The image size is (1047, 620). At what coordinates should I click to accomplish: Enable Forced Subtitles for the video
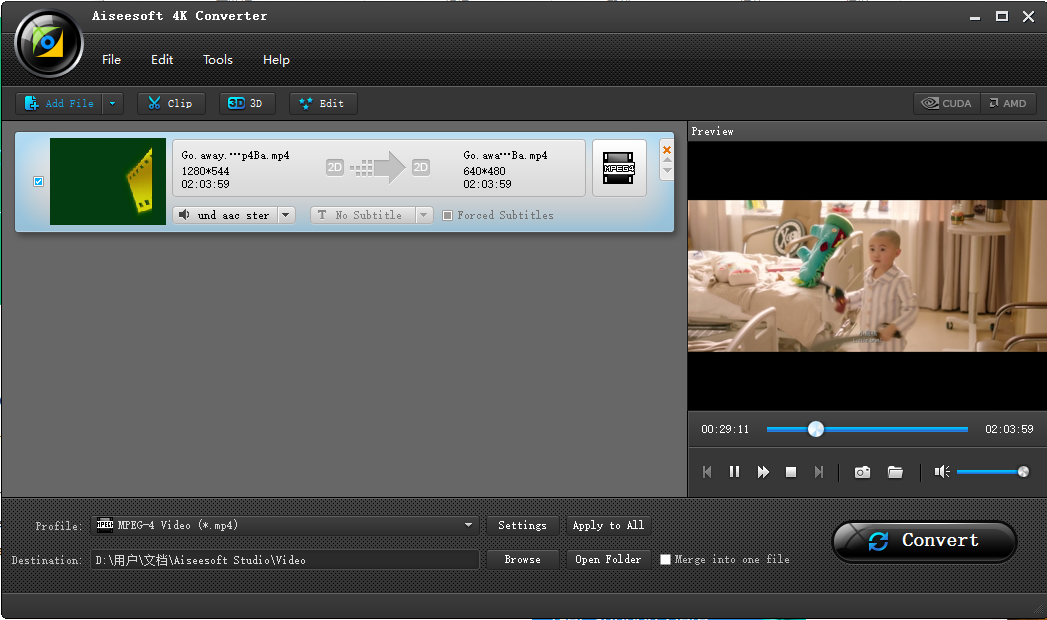pos(447,215)
